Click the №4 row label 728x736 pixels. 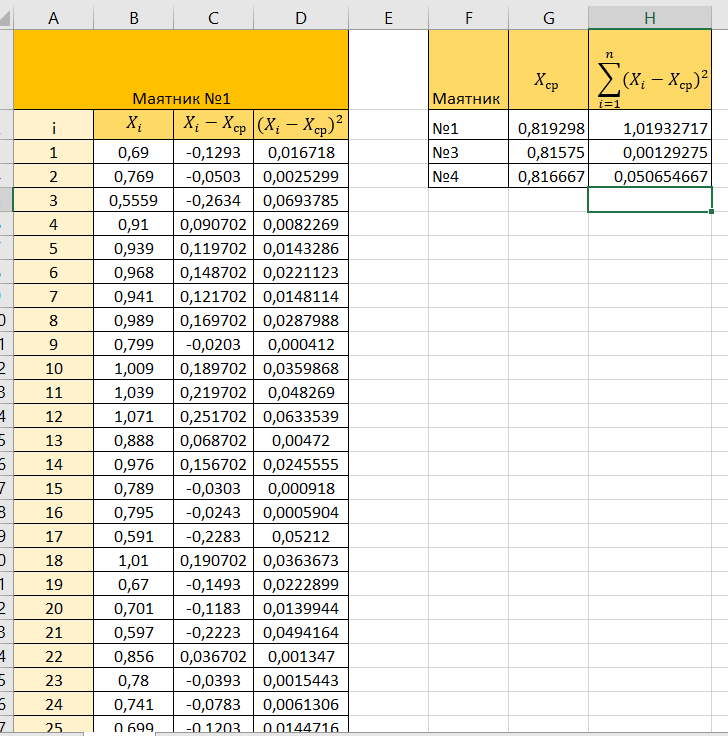click(468, 176)
